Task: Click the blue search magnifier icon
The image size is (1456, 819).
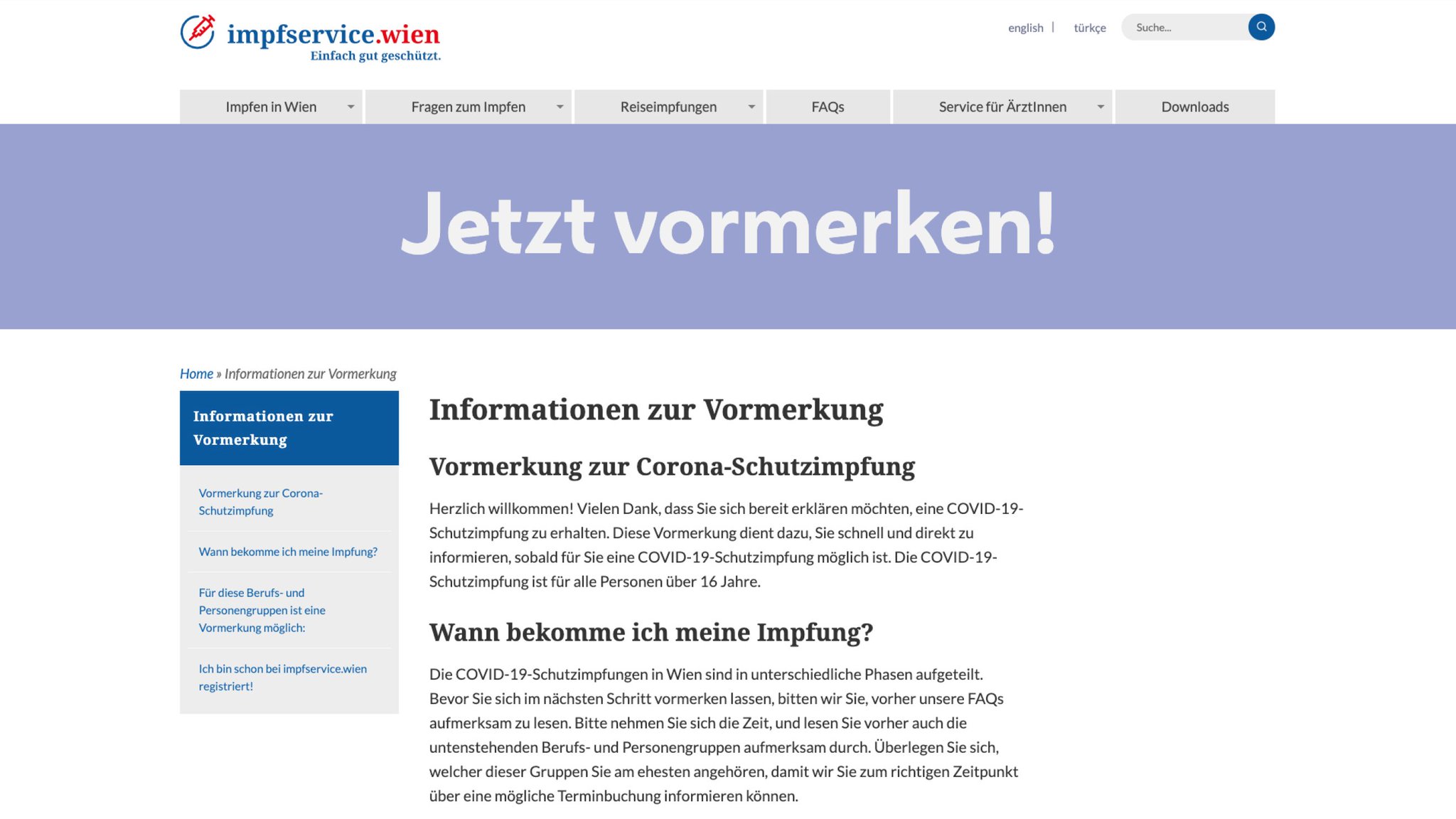Action: (1261, 27)
